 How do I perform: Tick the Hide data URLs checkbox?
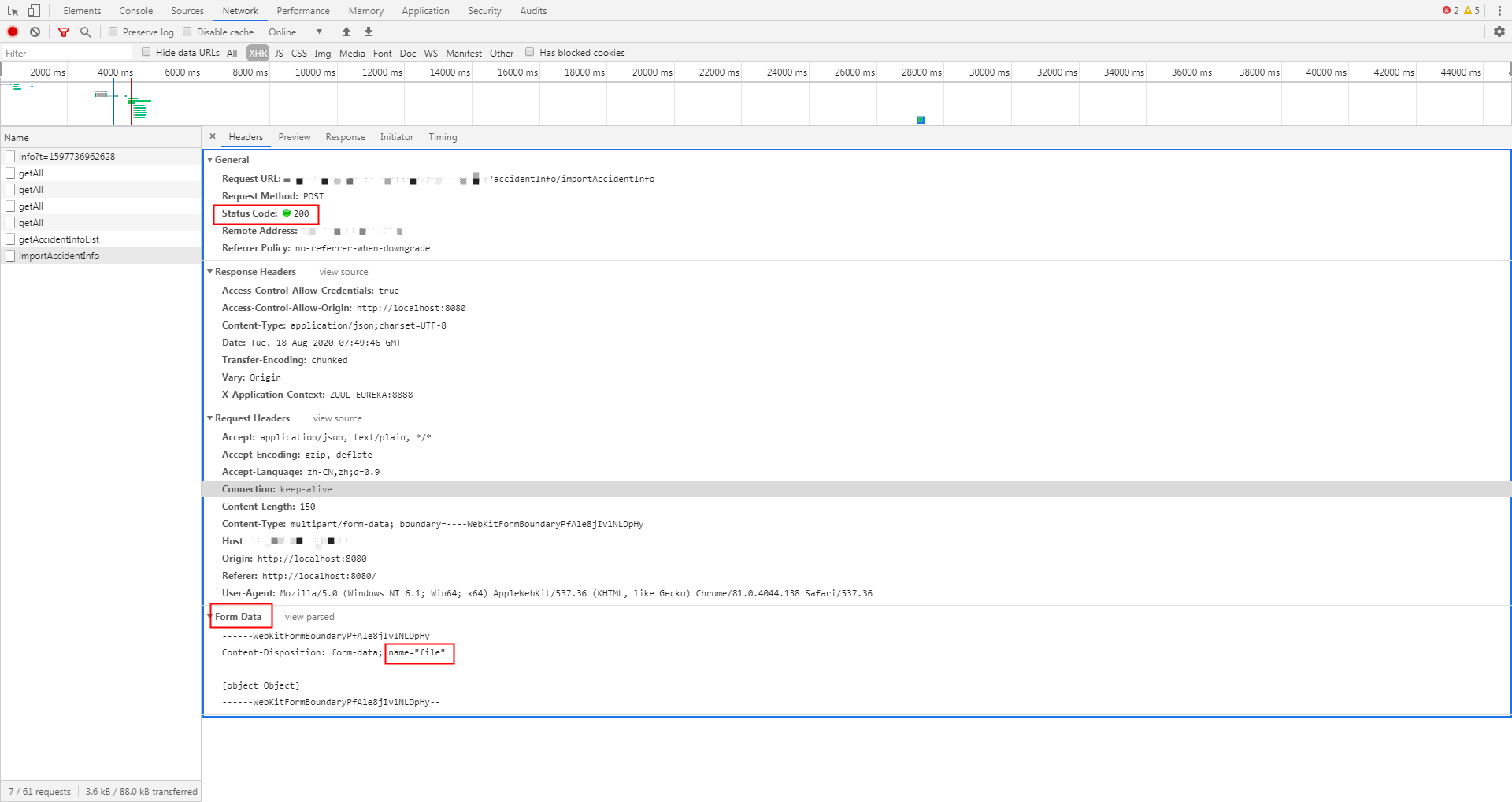(x=146, y=52)
